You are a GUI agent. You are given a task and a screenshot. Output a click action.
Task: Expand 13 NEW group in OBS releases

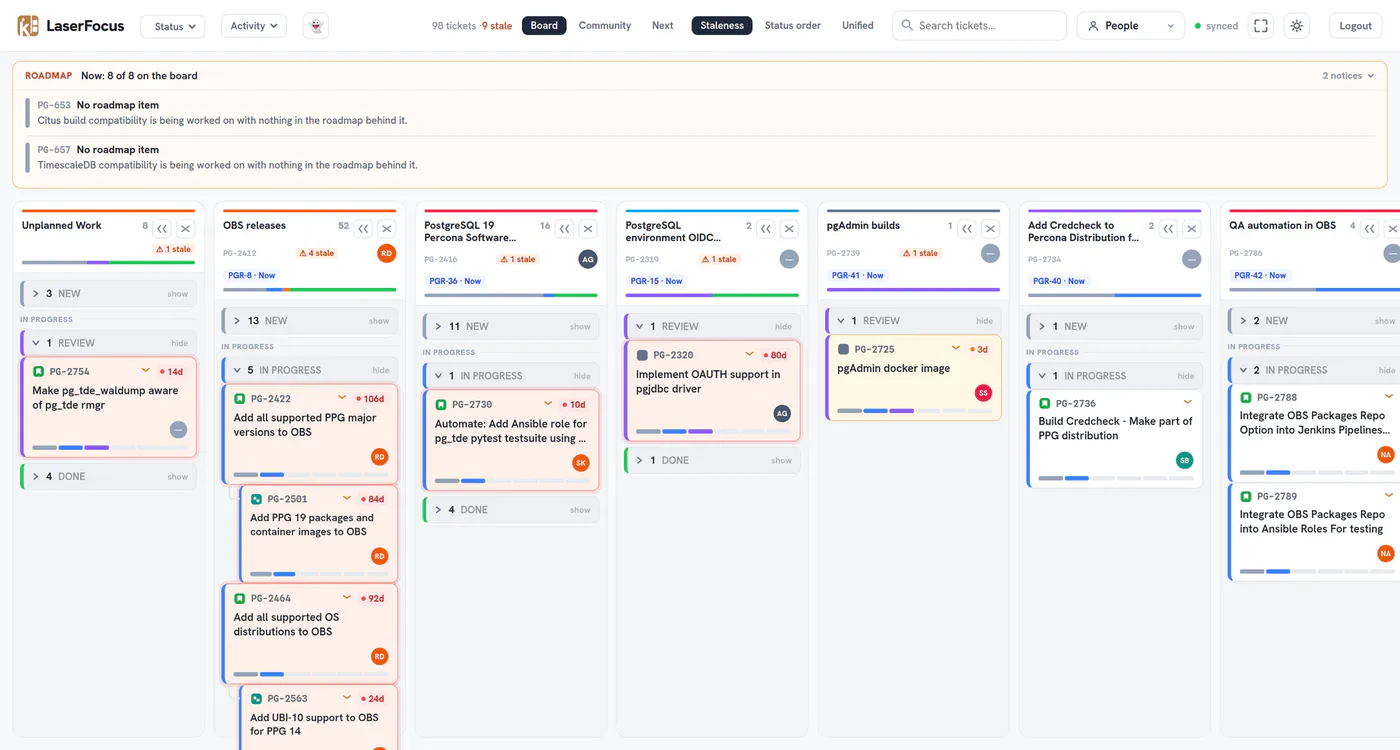pyautogui.click(x=310, y=321)
